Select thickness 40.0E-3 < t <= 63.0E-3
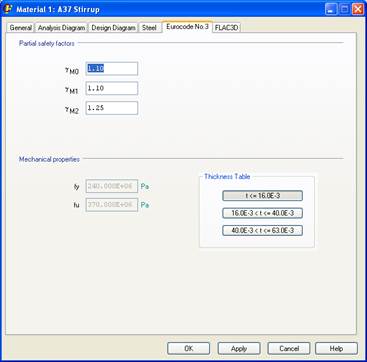Image resolution: width=367 pixels, height=362 pixels. [x=262, y=230]
